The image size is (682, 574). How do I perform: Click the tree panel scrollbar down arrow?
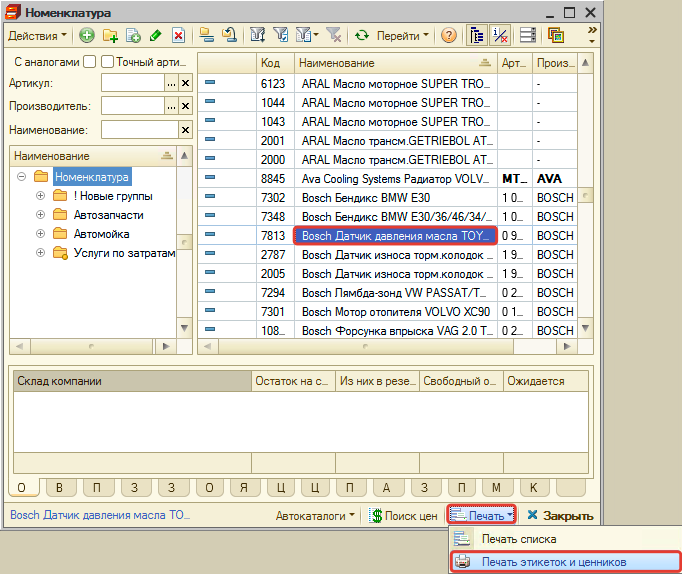coord(184,328)
